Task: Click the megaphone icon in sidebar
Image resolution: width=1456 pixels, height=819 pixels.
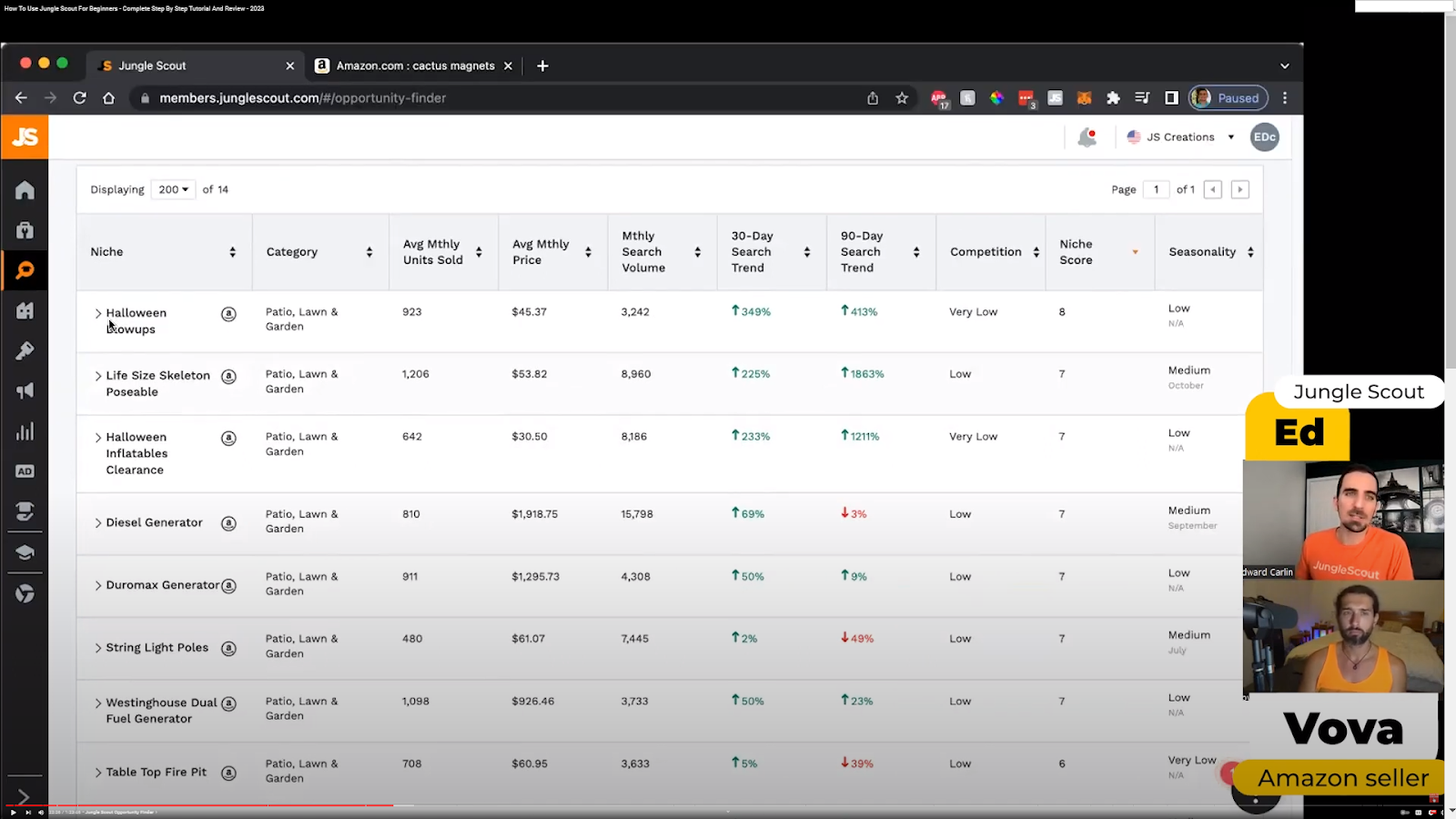Action: [x=25, y=391]
